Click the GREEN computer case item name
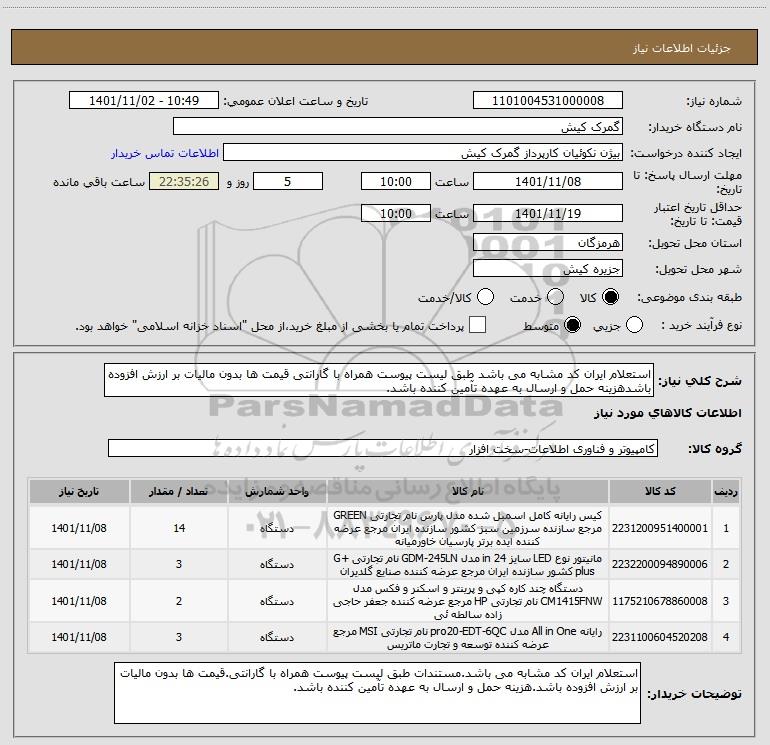 coord(468,528)
